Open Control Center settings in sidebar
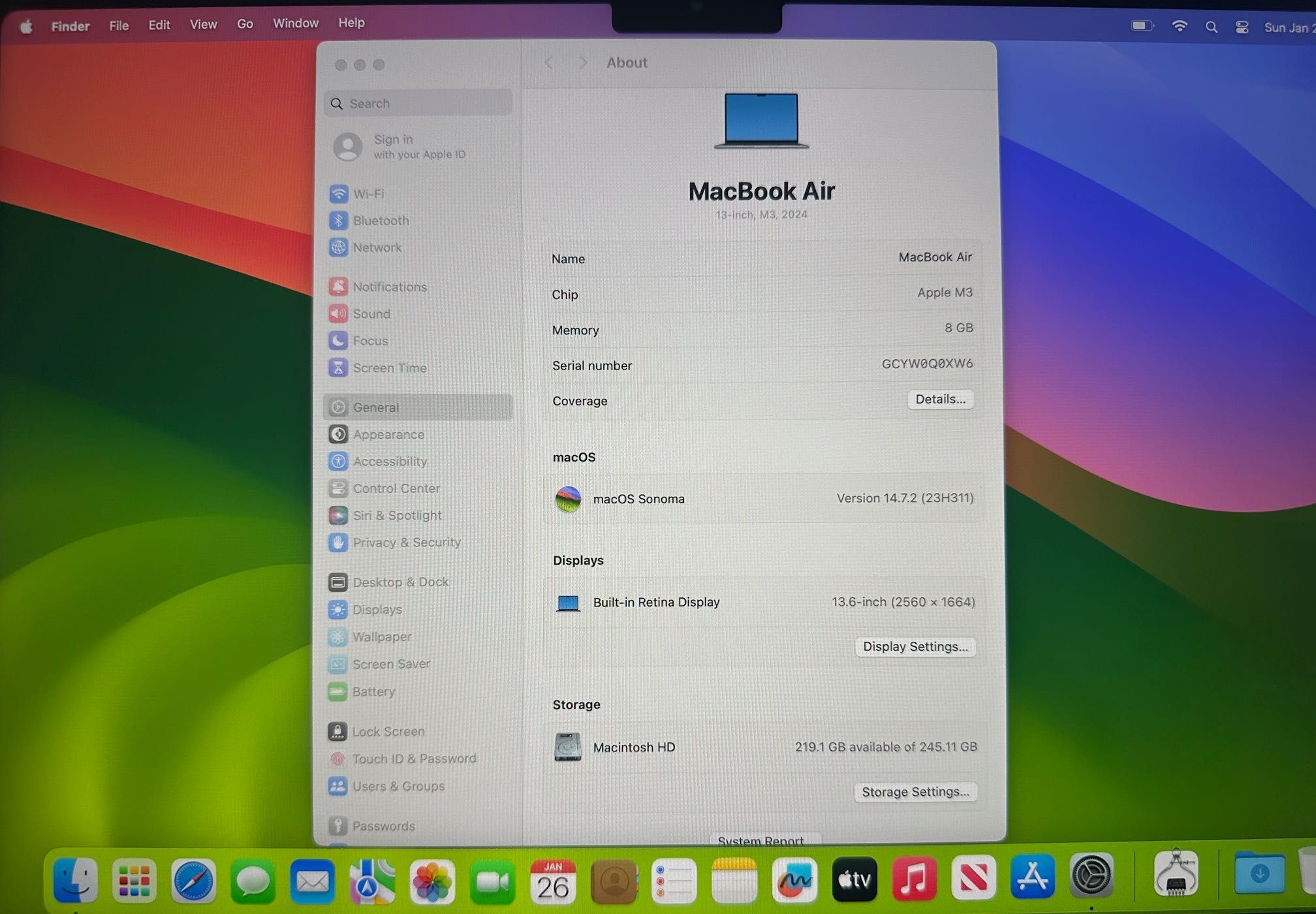The height and width of the screenshot is (914, 1316). pos(384,488)
